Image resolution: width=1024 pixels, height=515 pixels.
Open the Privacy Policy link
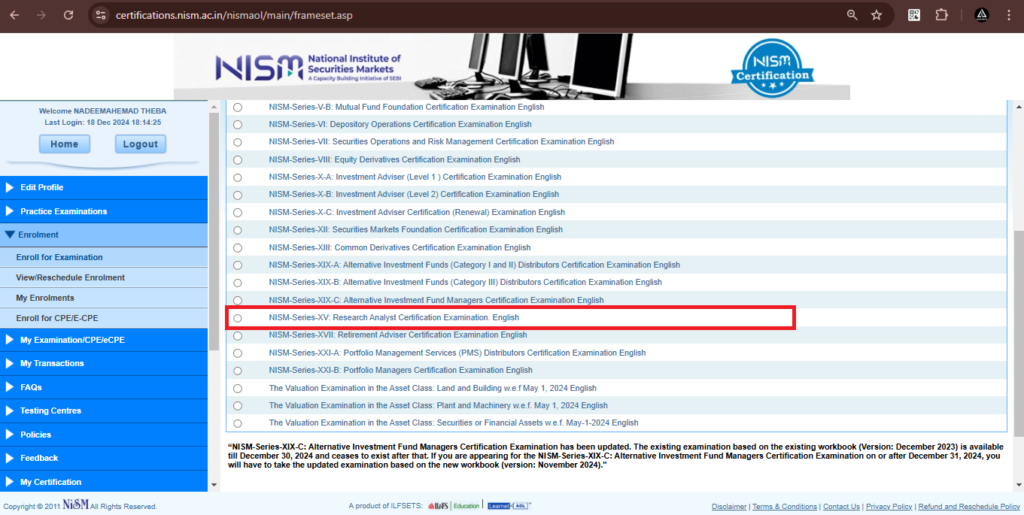coord(889,507)
